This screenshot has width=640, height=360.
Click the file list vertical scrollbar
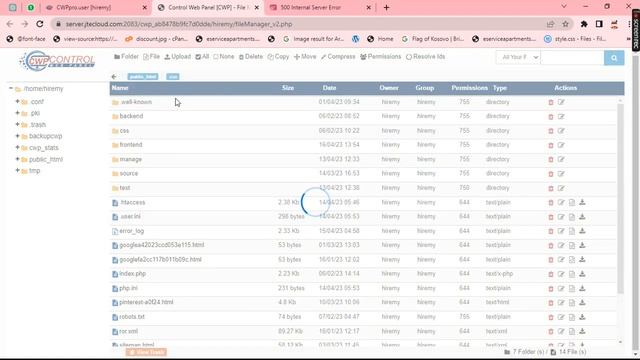620,199
